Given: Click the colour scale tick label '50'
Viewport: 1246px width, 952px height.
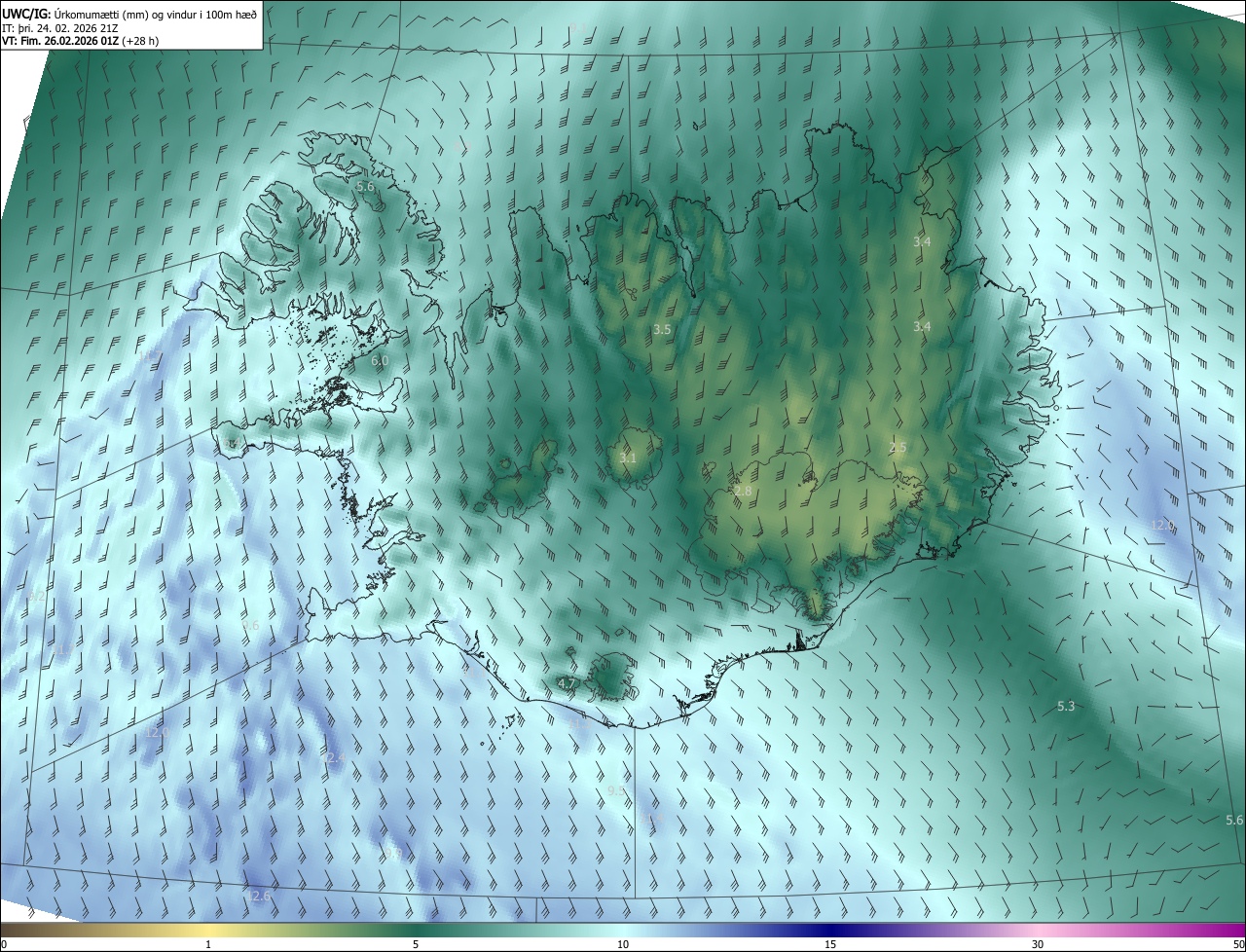Looking at the screenshot, I should pos(1237,944).
